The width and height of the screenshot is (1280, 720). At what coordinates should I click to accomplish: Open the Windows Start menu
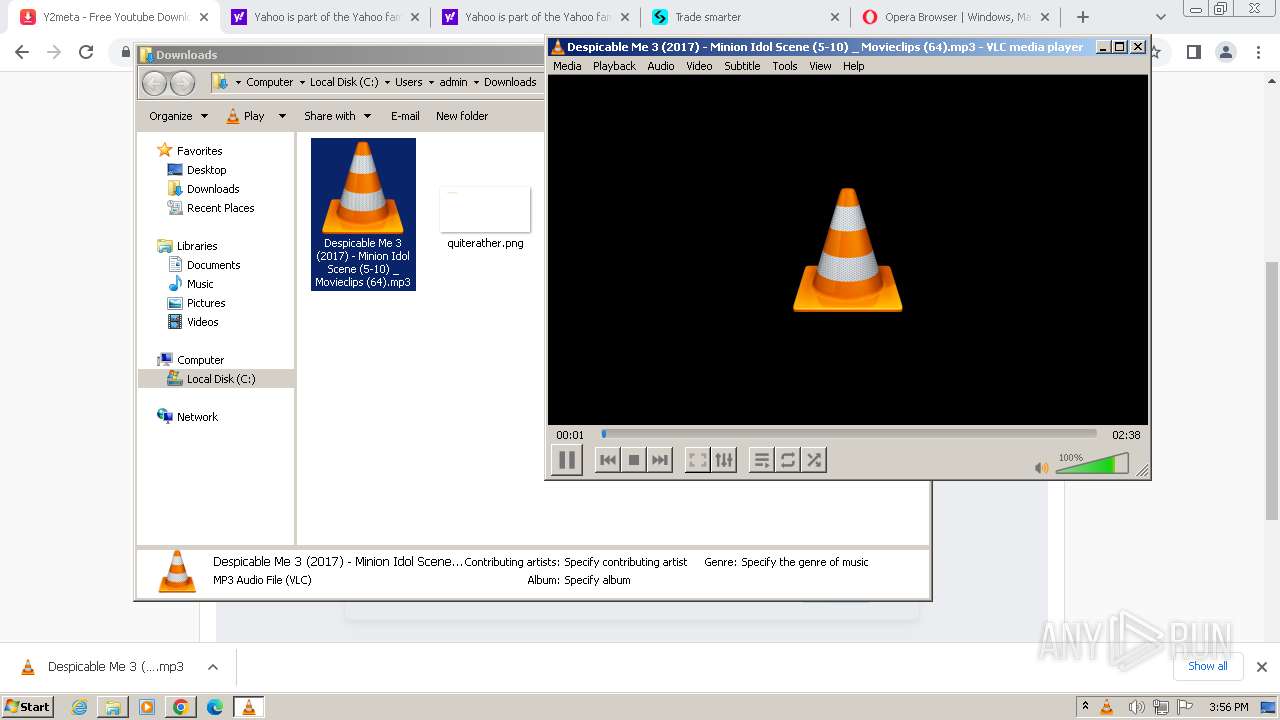point(27,706)
